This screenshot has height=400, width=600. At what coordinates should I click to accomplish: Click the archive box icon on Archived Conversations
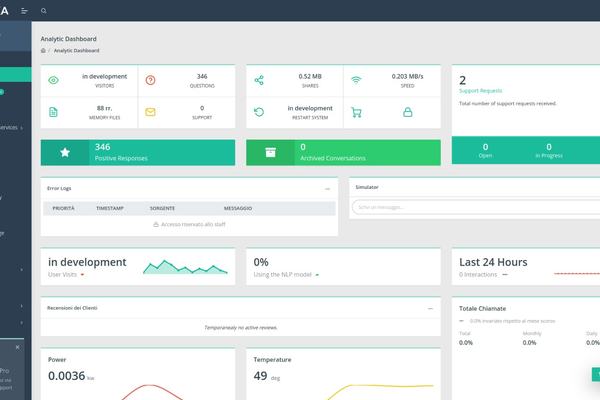tap(271, 152)
